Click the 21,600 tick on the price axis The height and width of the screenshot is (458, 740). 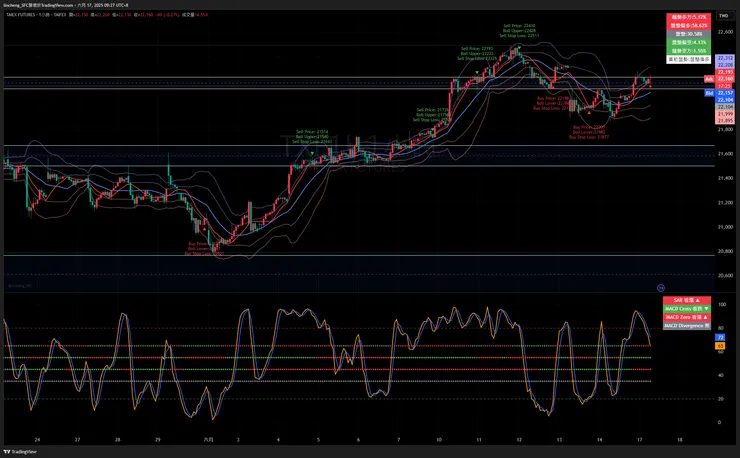tap(725, 153)
